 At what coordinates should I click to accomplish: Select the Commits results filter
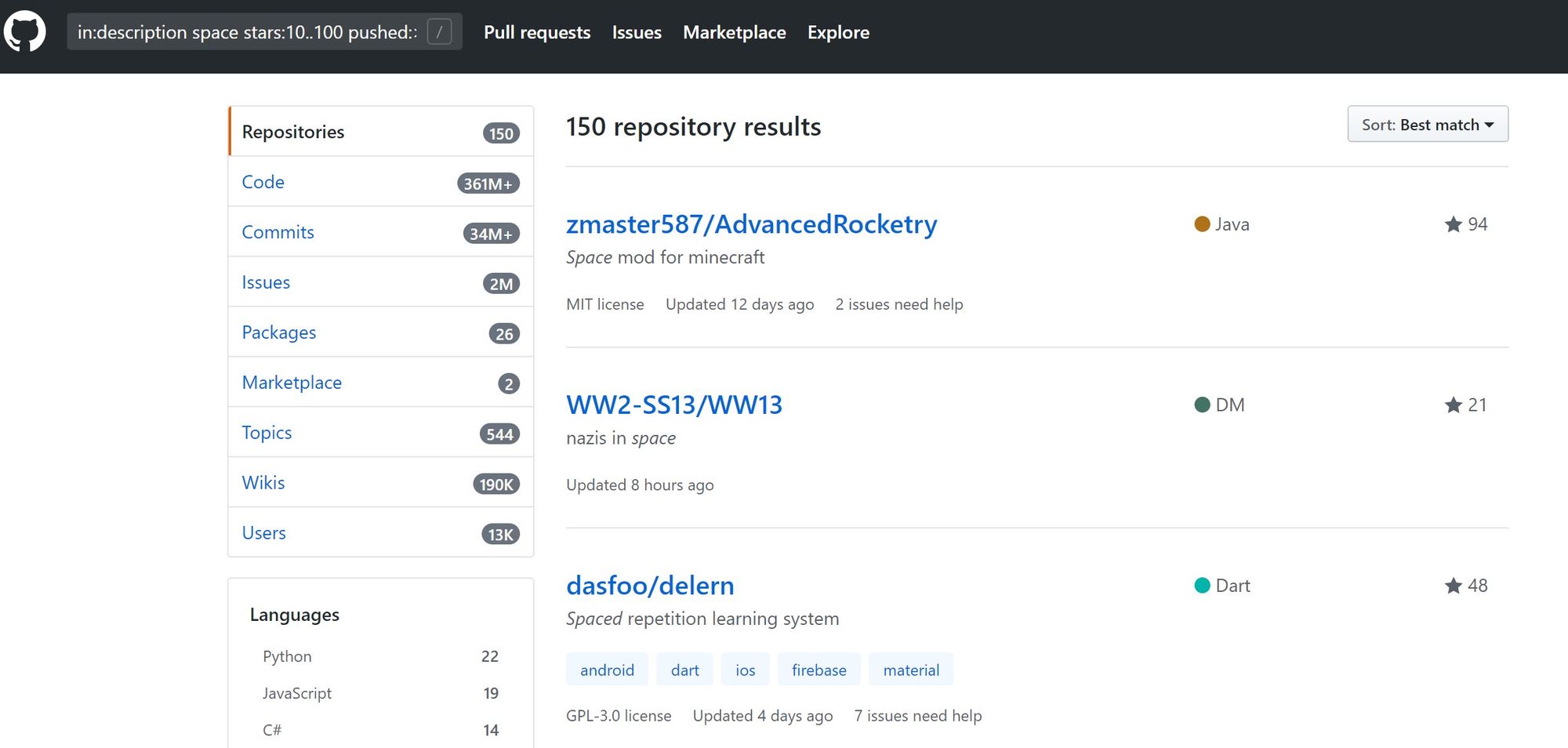[381, 232]
